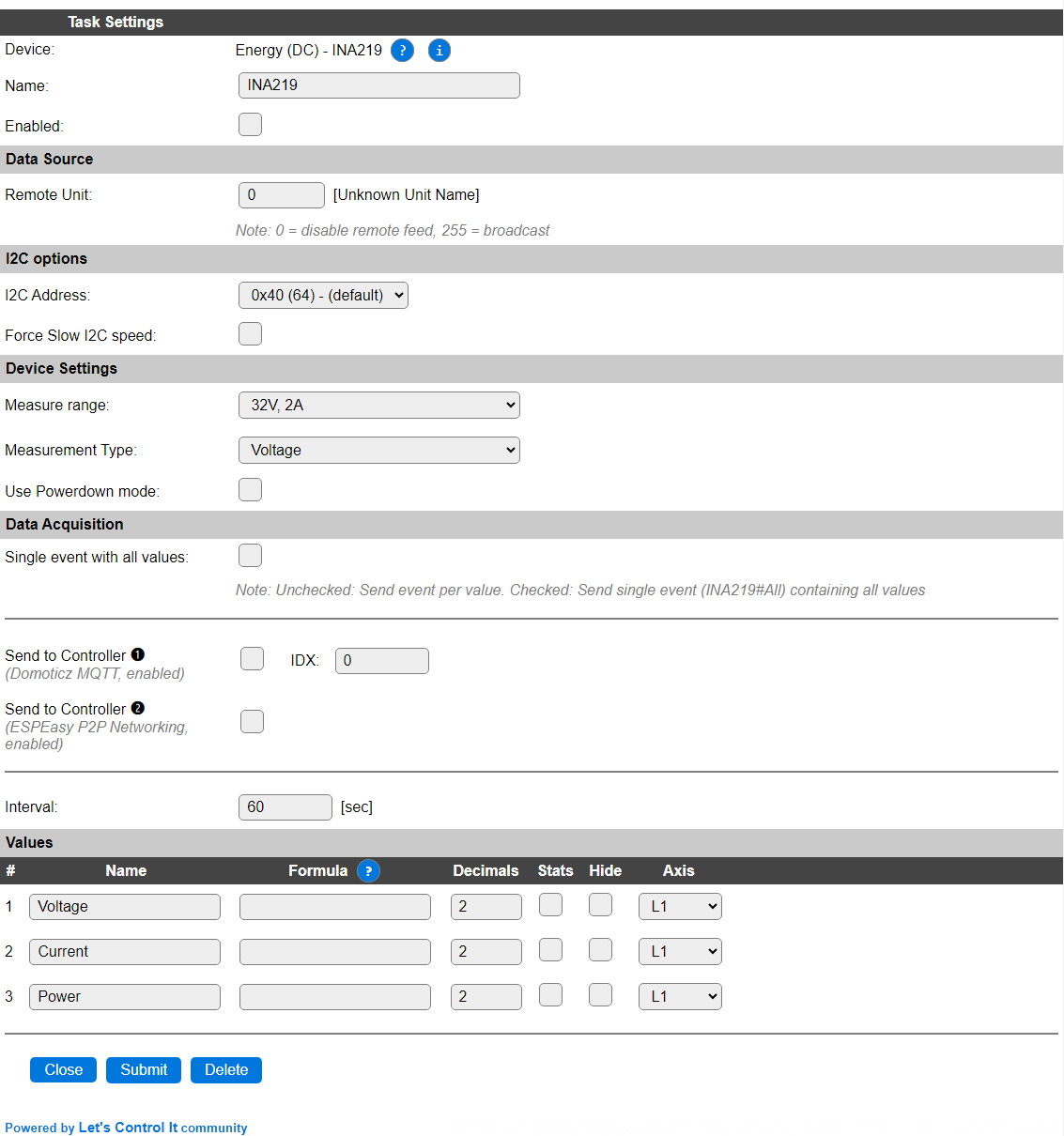The image size is (1064, 1136).
Task: Click the Close button
Action: click(x=63, y=1070)
